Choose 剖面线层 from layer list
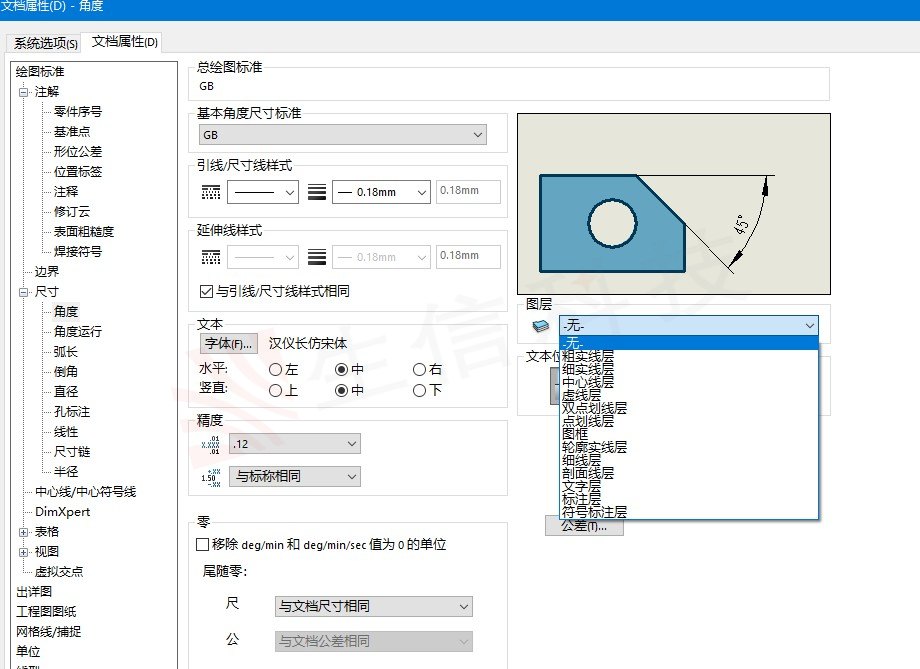Screen dimensions: 920x669 (689, 473)
